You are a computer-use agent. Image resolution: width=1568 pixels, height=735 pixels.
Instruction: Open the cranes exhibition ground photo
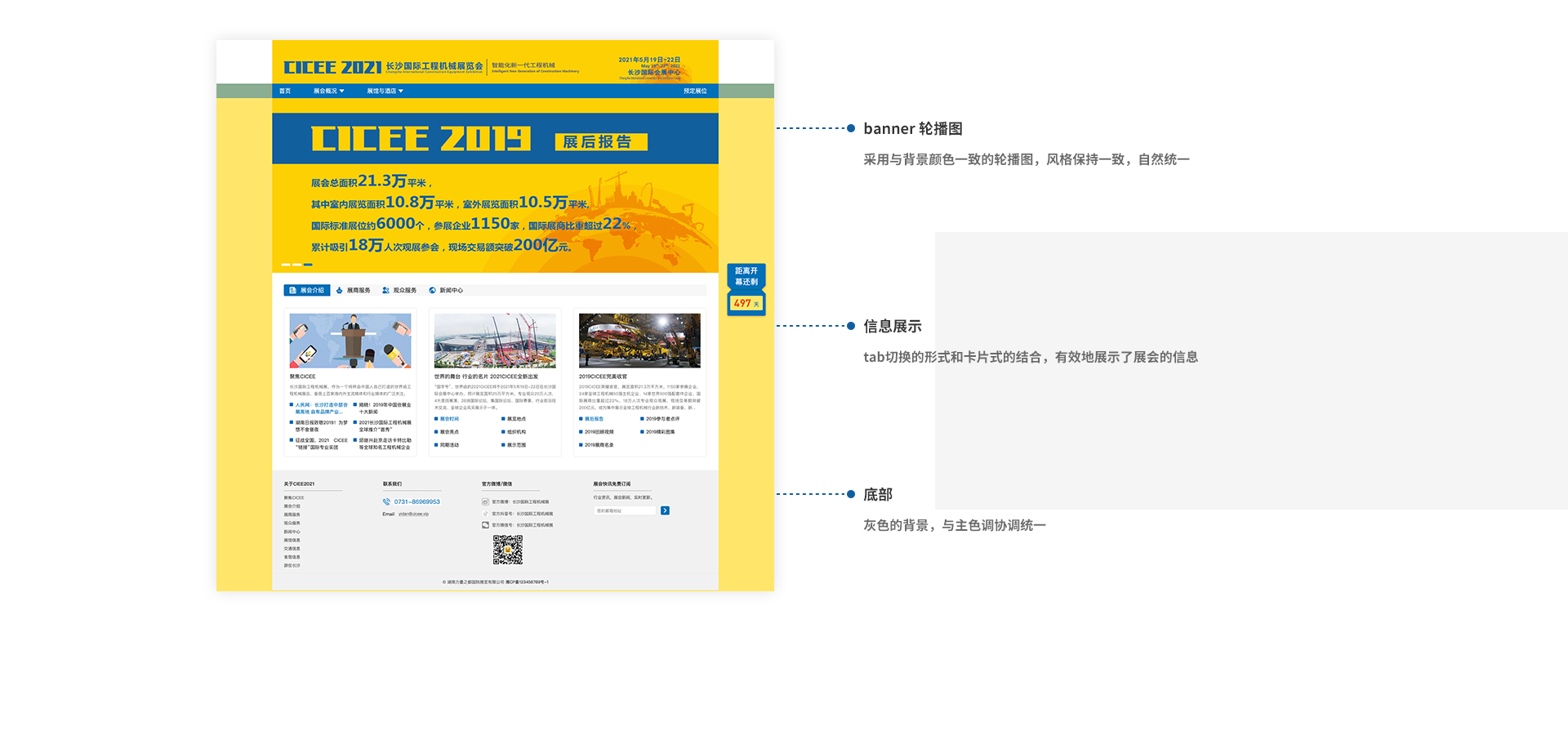[x=495, y=341]
